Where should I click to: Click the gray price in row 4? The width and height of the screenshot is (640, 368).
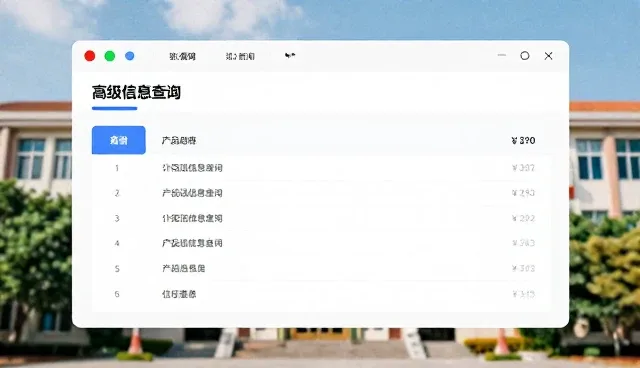coord(523,243)
